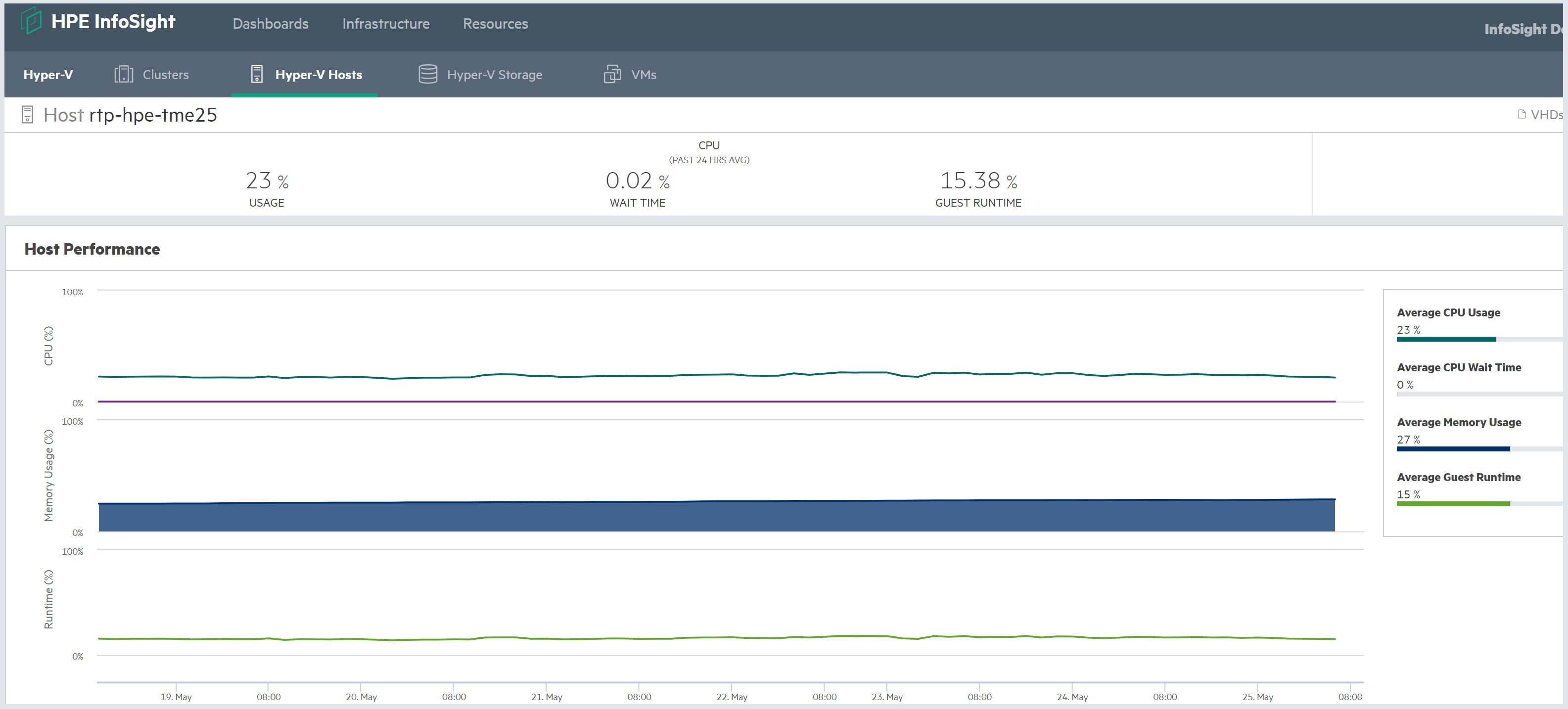
Task: Click the 23. May timeline label
Action: tap(887, 697)
